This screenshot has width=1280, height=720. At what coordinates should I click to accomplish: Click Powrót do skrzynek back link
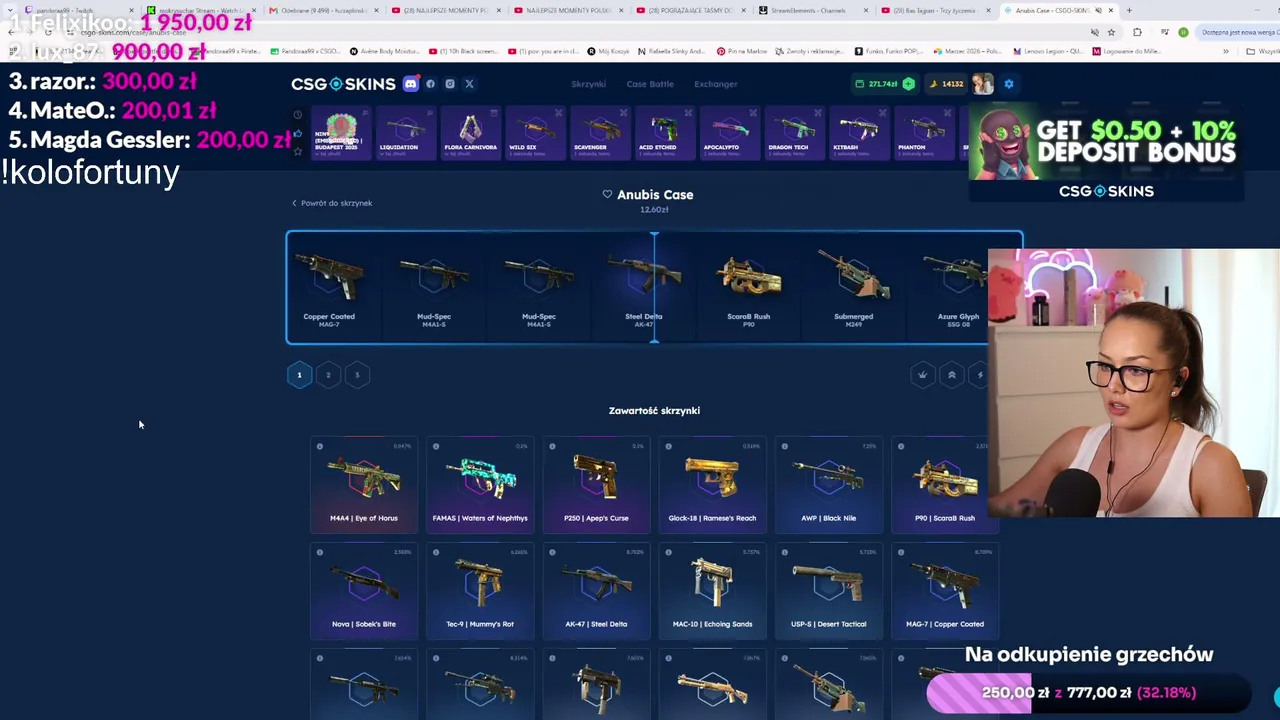[x=332, y=203]
